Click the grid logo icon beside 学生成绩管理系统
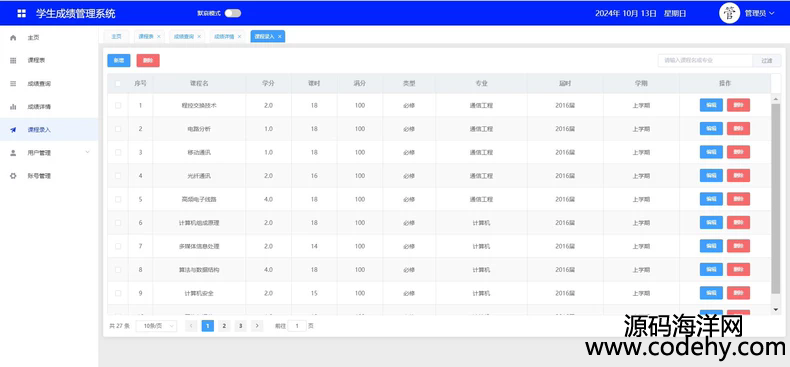 click(x=22, y=14)
